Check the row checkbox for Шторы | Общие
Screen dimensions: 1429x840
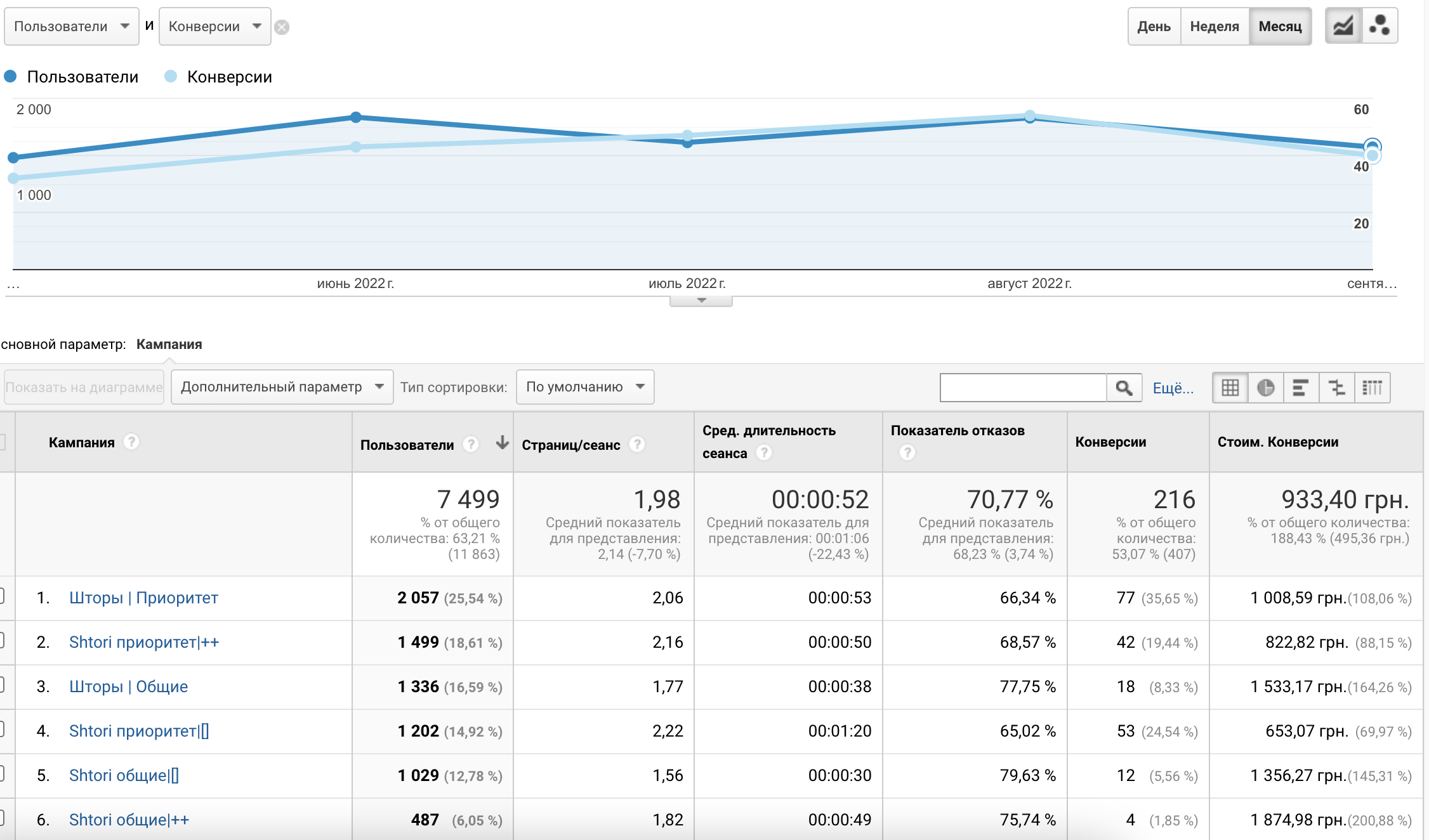[2, 685]
